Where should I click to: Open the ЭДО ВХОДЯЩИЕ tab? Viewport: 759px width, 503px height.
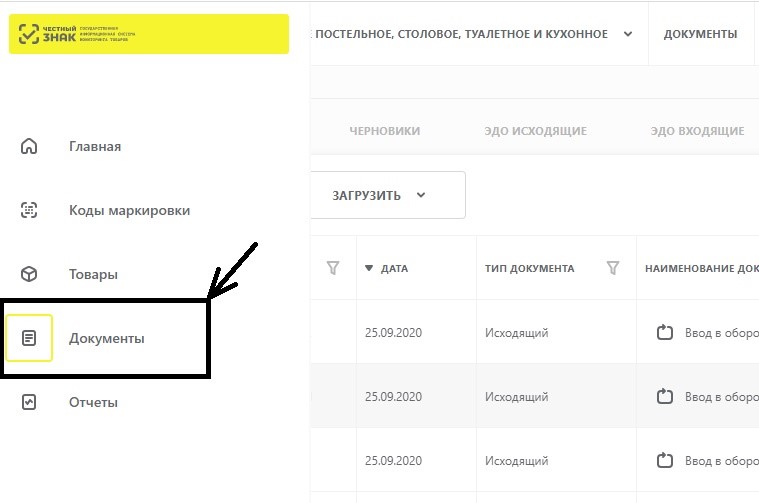(x=698, y=131)
